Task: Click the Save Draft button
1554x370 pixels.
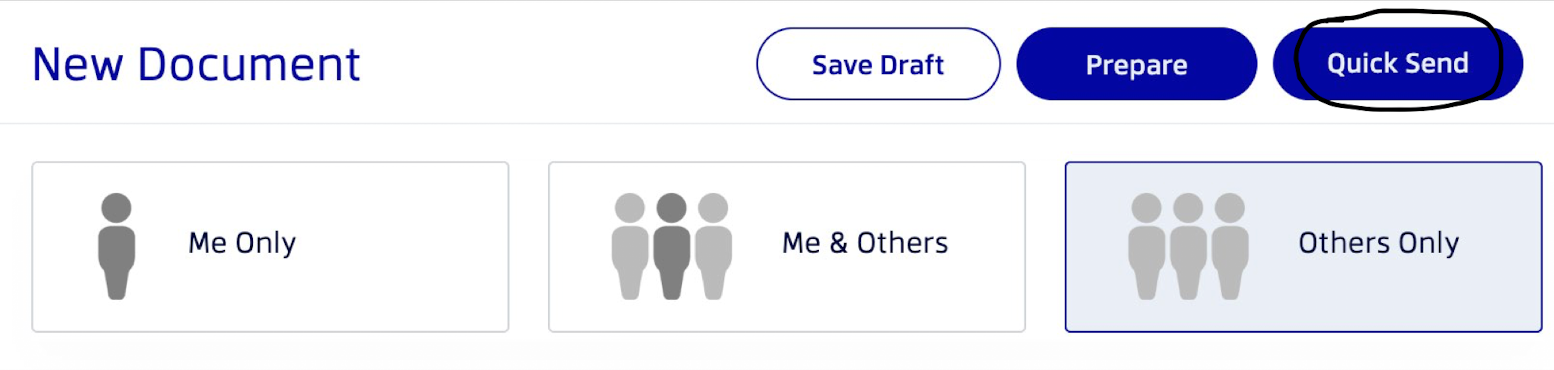Action: point(878,64)
